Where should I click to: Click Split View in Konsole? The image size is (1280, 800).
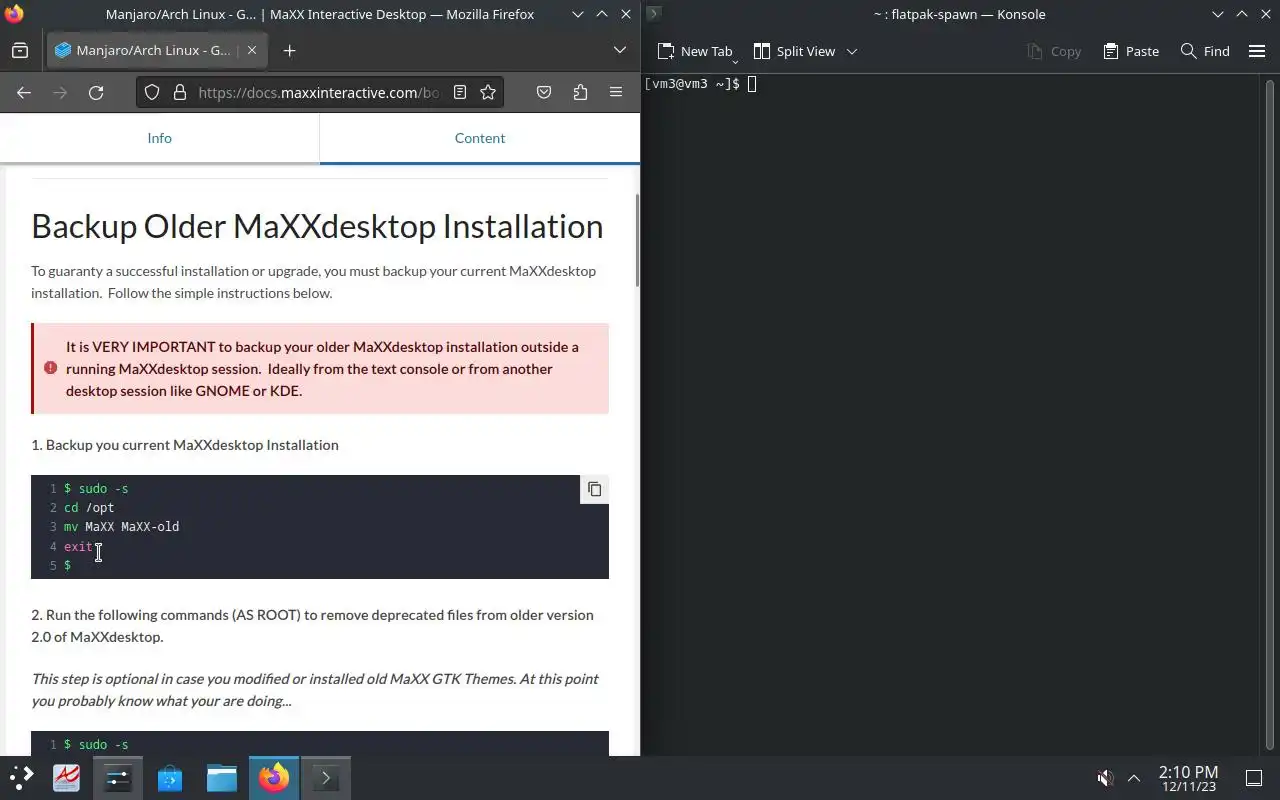click(794, 51)
